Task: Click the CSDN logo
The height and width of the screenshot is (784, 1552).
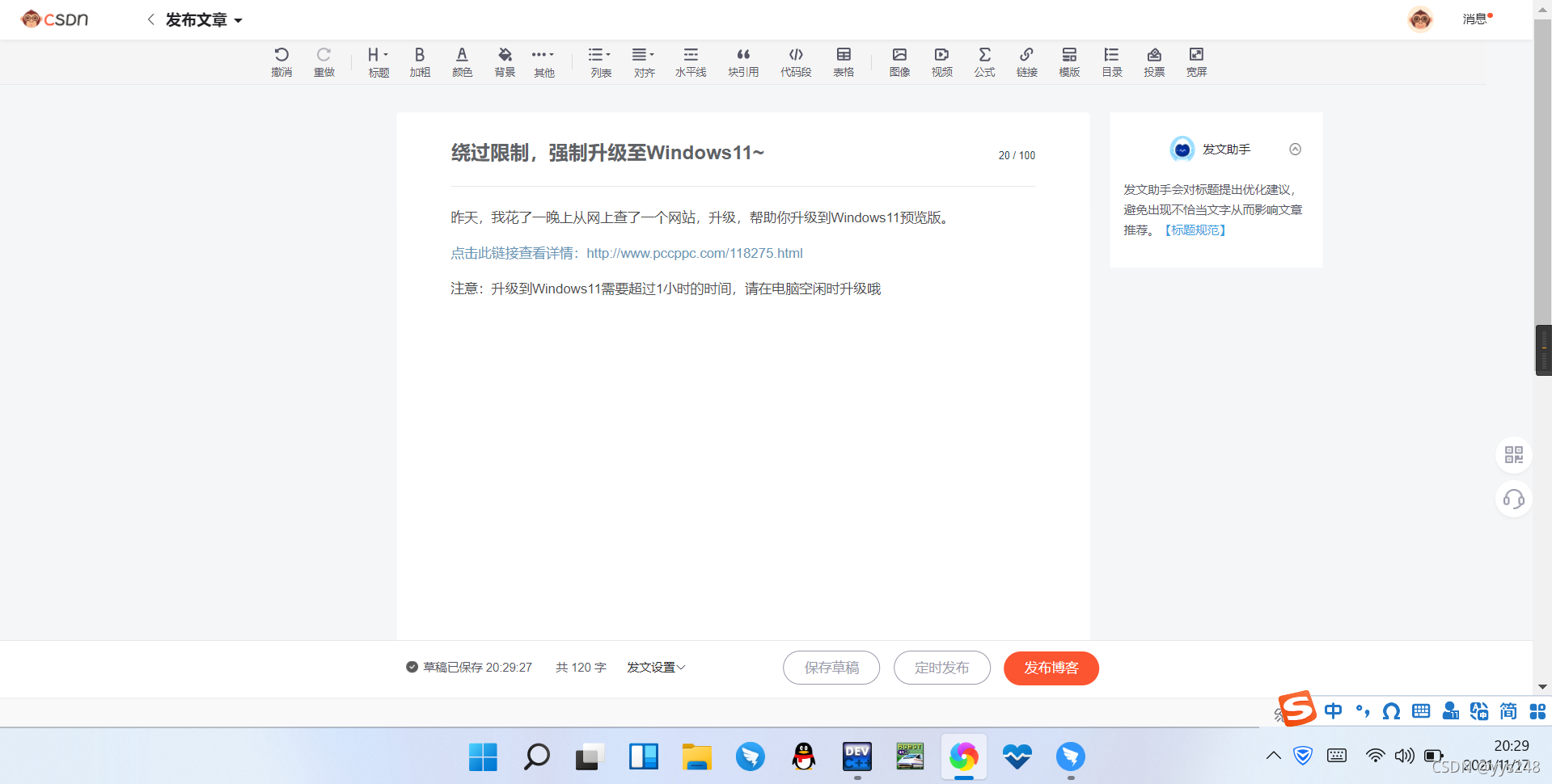Action: coord(55,19)
